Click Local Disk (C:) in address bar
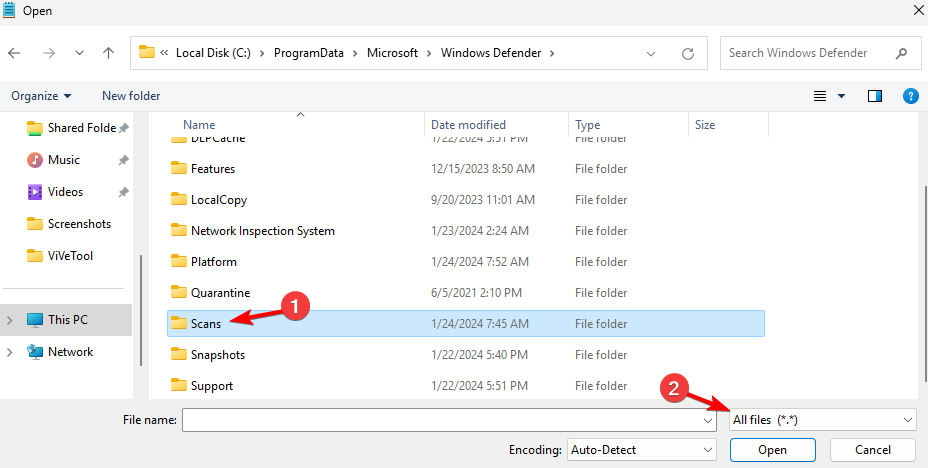Viewport: 928px width, 468px height. (214, 53)
